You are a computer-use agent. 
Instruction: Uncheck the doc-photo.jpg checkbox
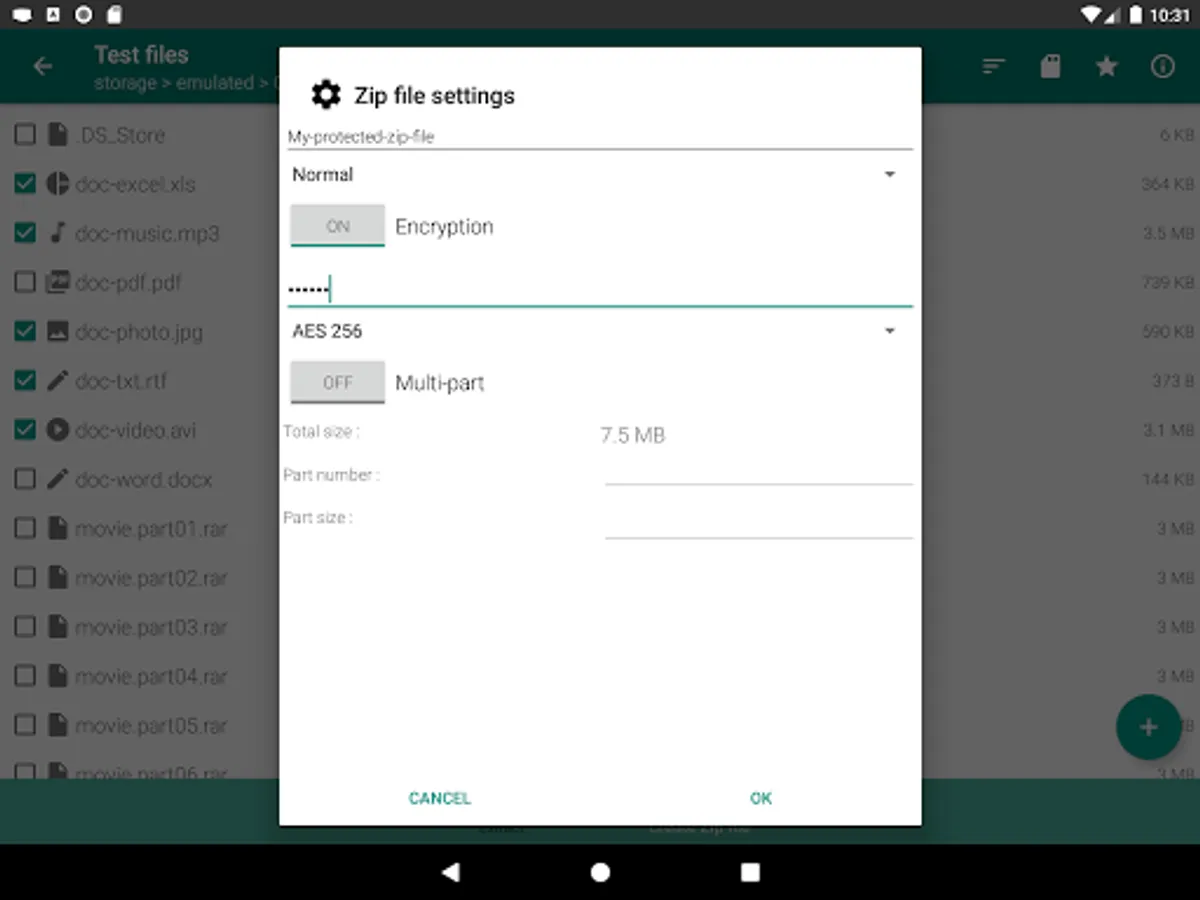tap(25, 331)
